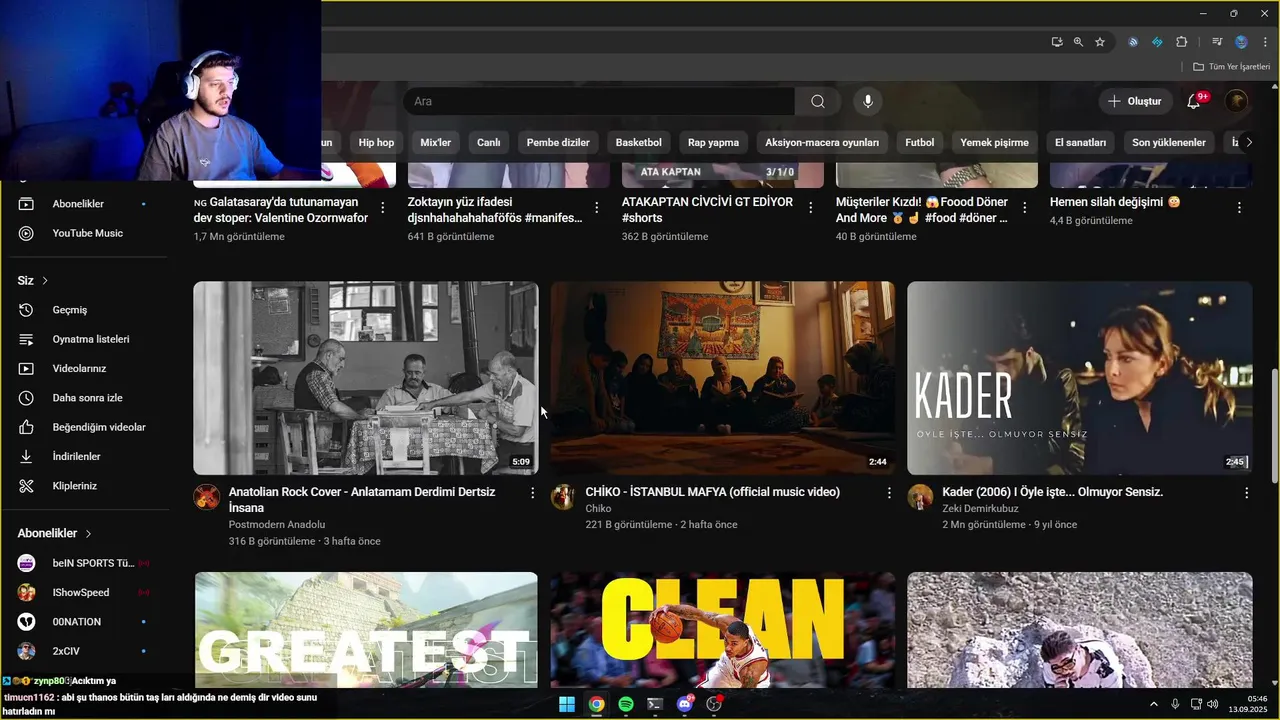Expand the Siz section chevron
1280x720 pixels.
click(x=45, y=281)
